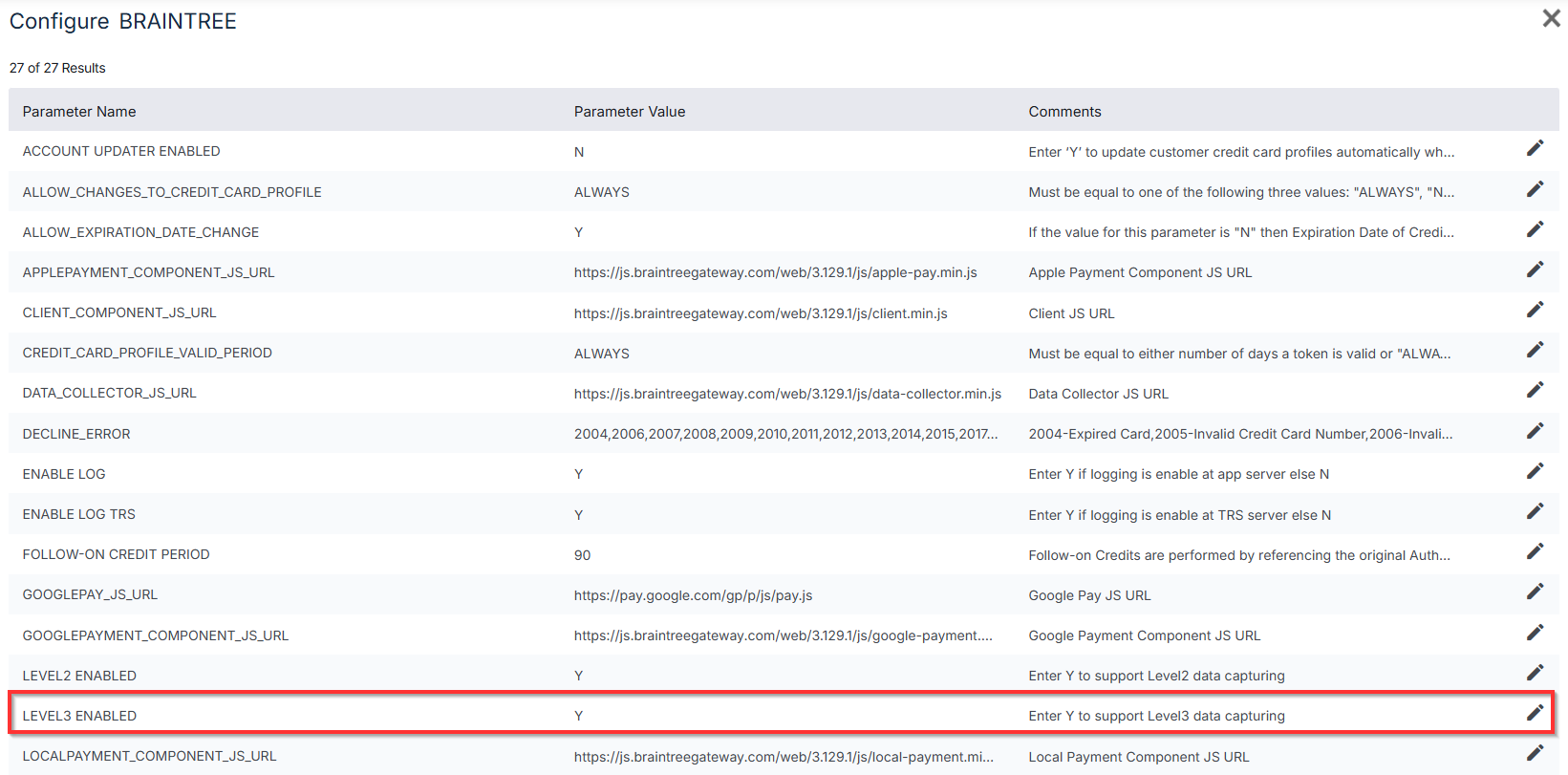Click the client.min.js URL value

pos(761,313)
